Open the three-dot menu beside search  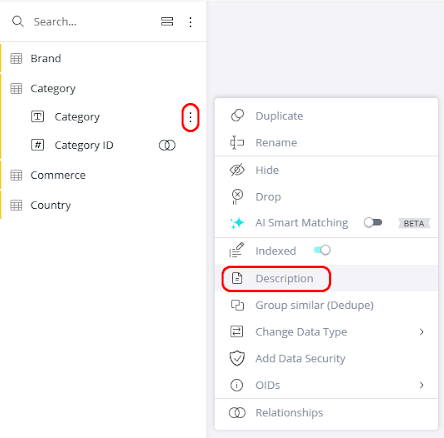click(x=190, y=22)
